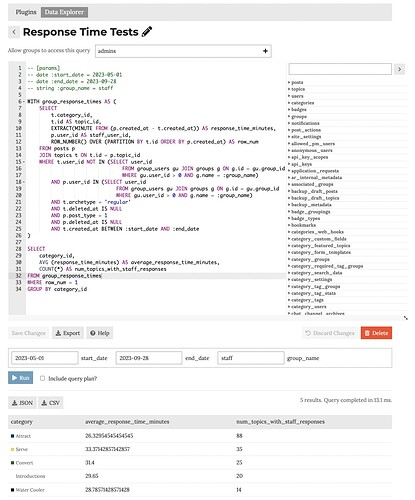This screenshot has width=415, height=500.
Task: Switch to the Plugins tab
Action: pyautogui.click(x=26, y=12)
